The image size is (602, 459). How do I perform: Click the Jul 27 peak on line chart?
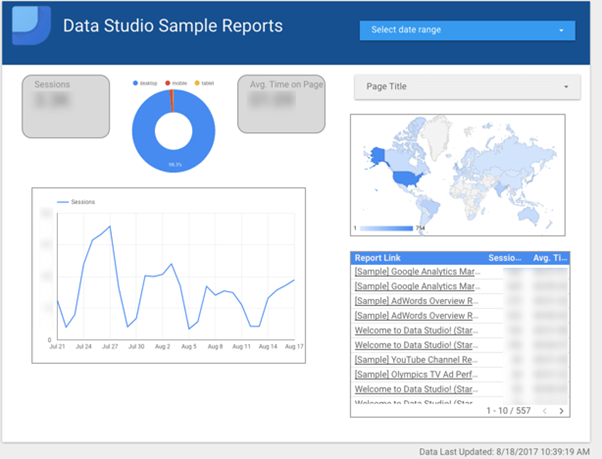point(110,226)
